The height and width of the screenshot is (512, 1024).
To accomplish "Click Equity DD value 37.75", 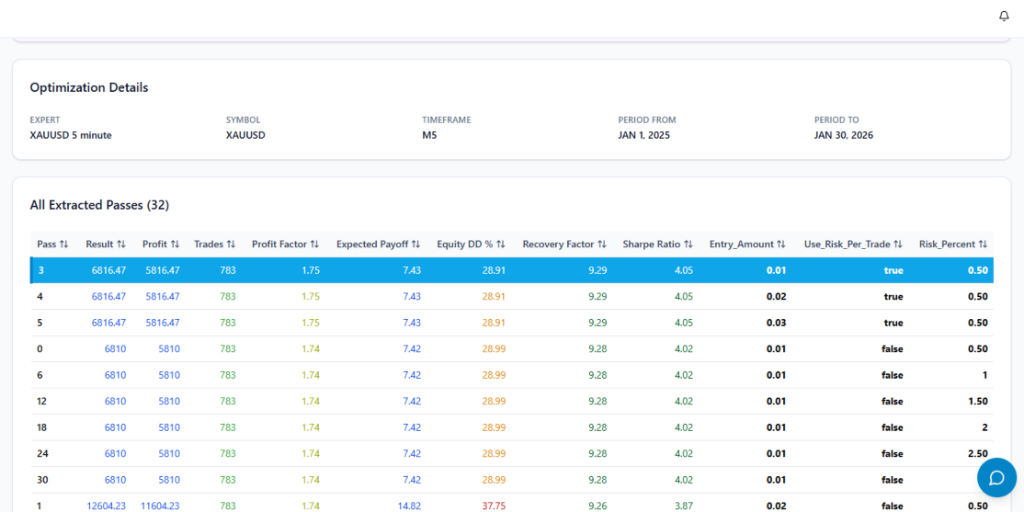I will 494,505.
